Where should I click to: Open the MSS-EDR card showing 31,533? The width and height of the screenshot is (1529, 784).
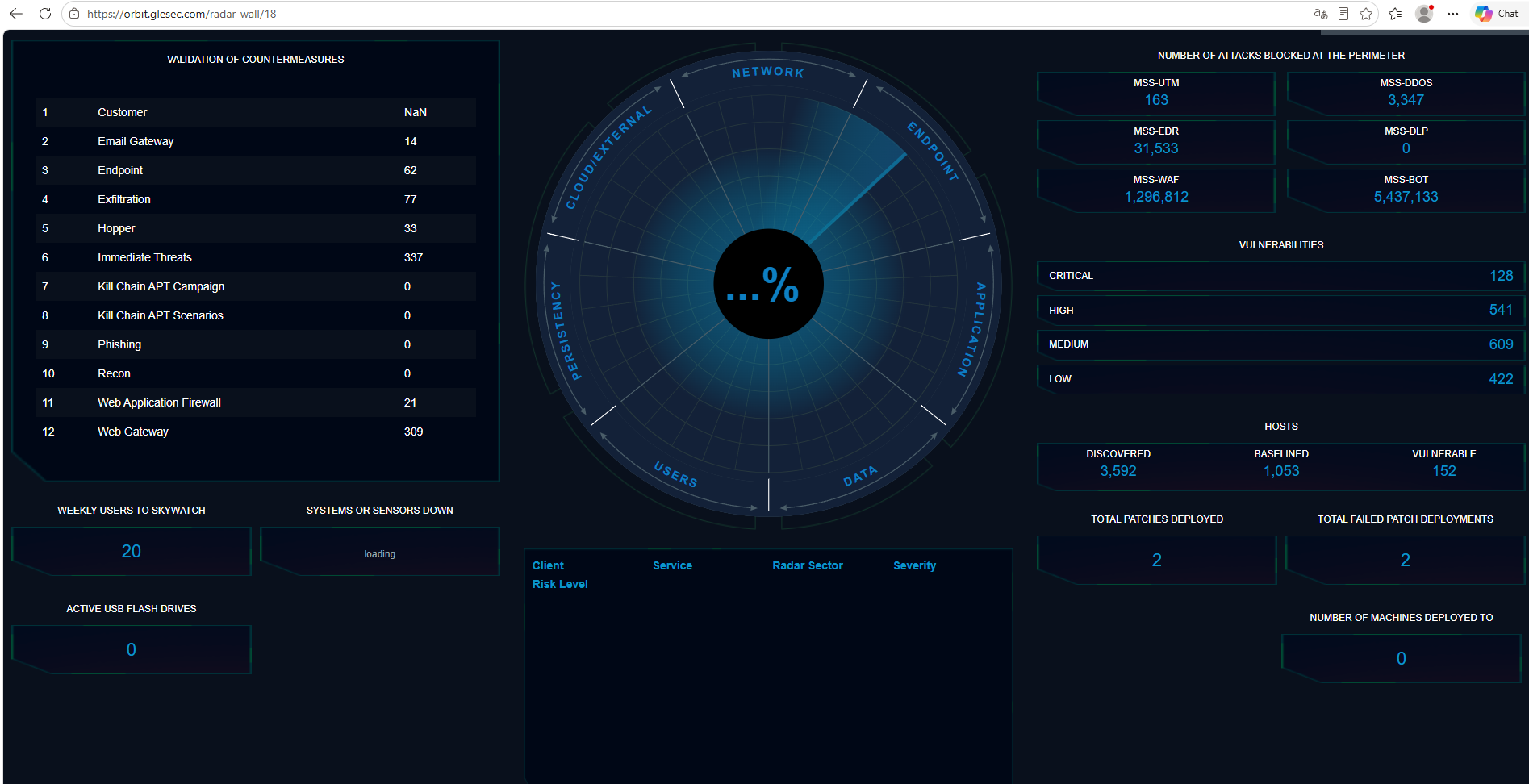click(x=1156, y=141)
